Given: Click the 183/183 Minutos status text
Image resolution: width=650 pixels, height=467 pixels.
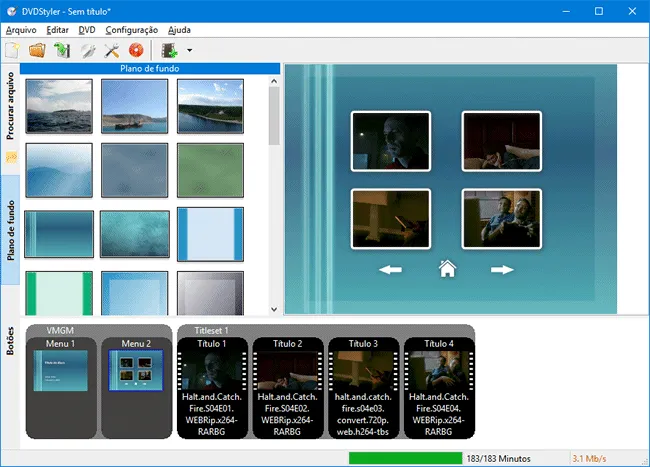Looking at the screenshot, I should pos(498,458).
